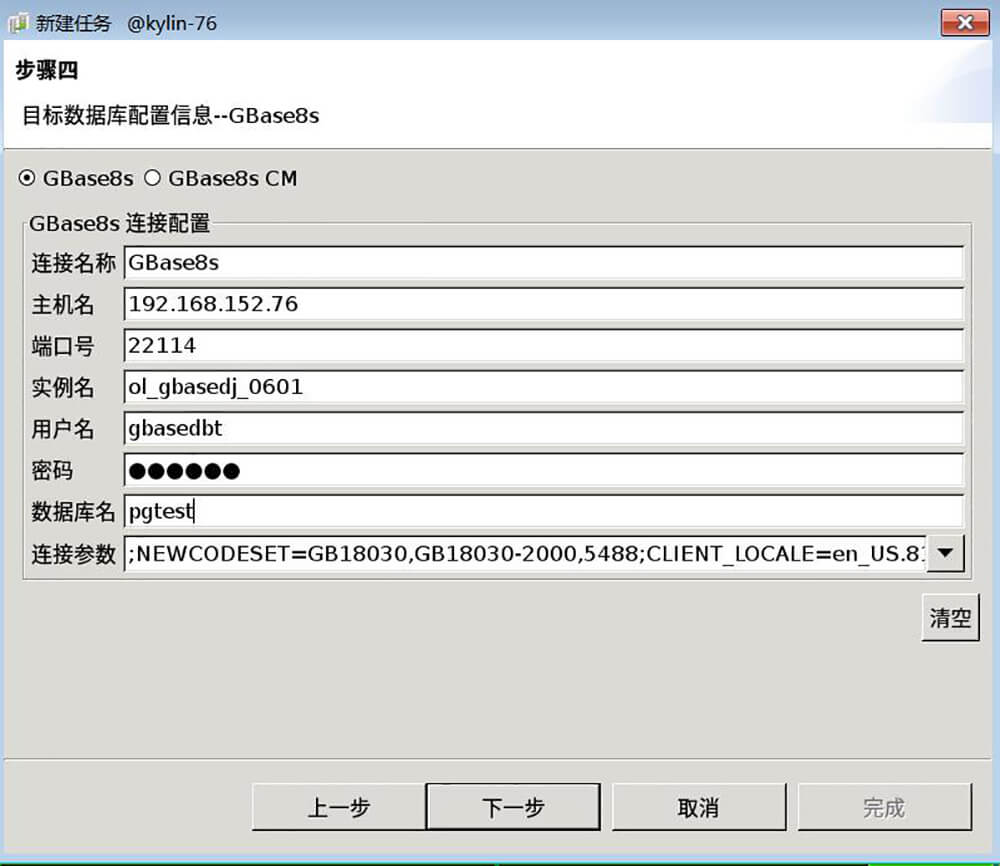Click the 主机名 field with 192.168.152.76
Viewport: 1000px width, 866px height.
[x=543, y=304]
